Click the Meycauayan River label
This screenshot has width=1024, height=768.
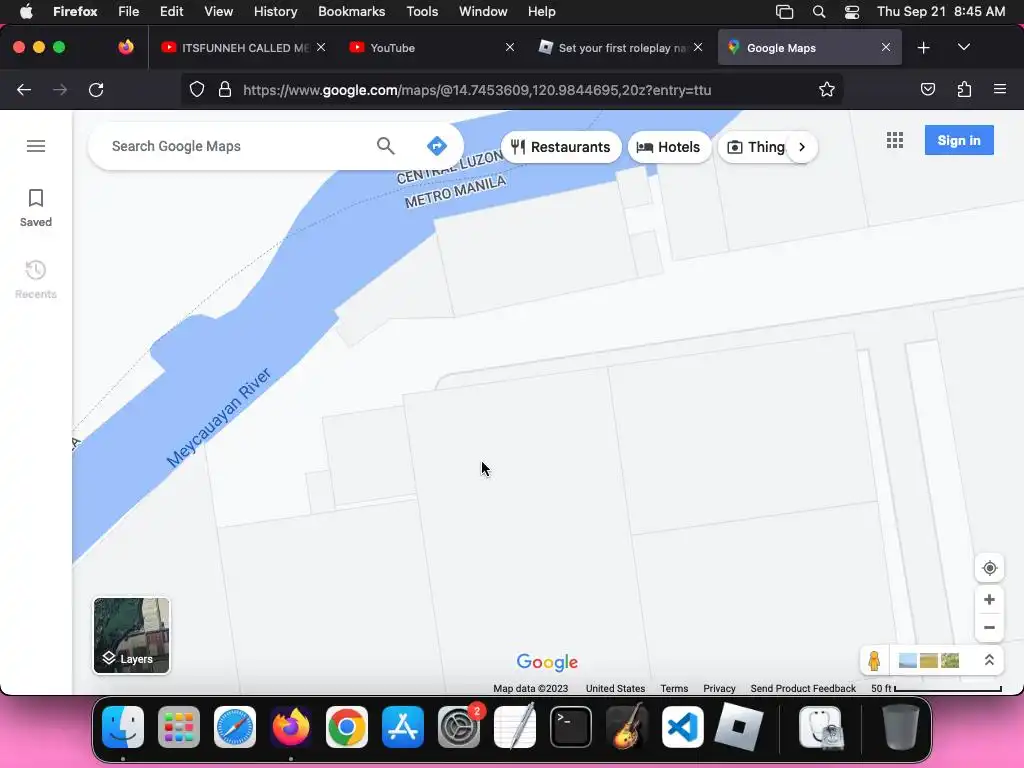(219, 418)
